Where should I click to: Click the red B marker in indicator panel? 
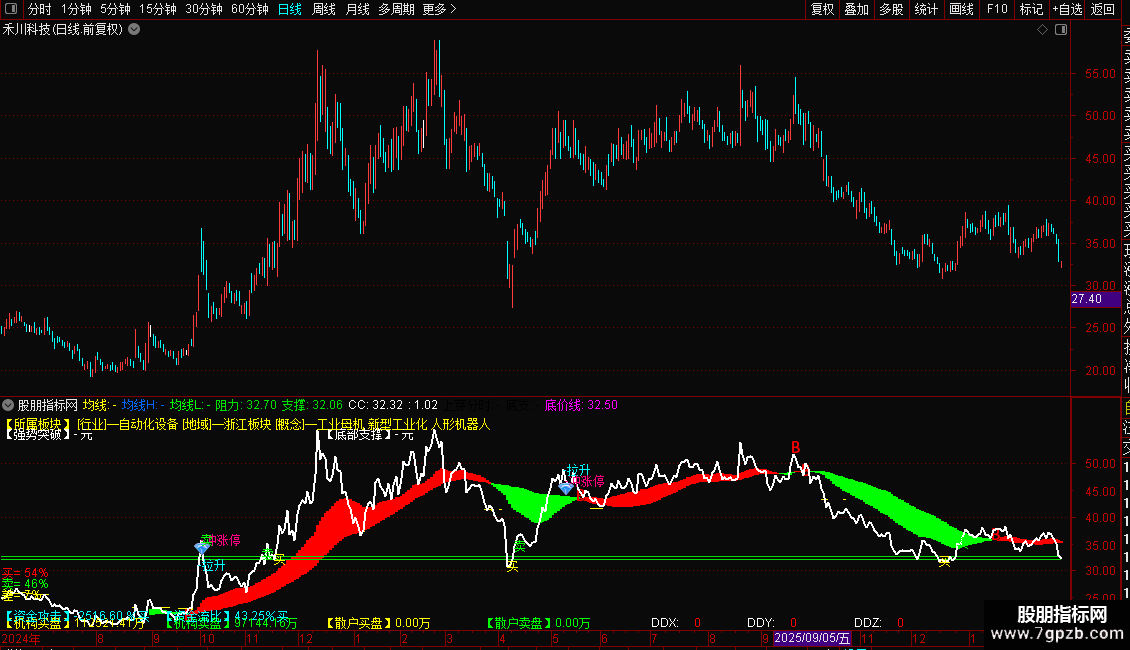[x=796, y=448]
